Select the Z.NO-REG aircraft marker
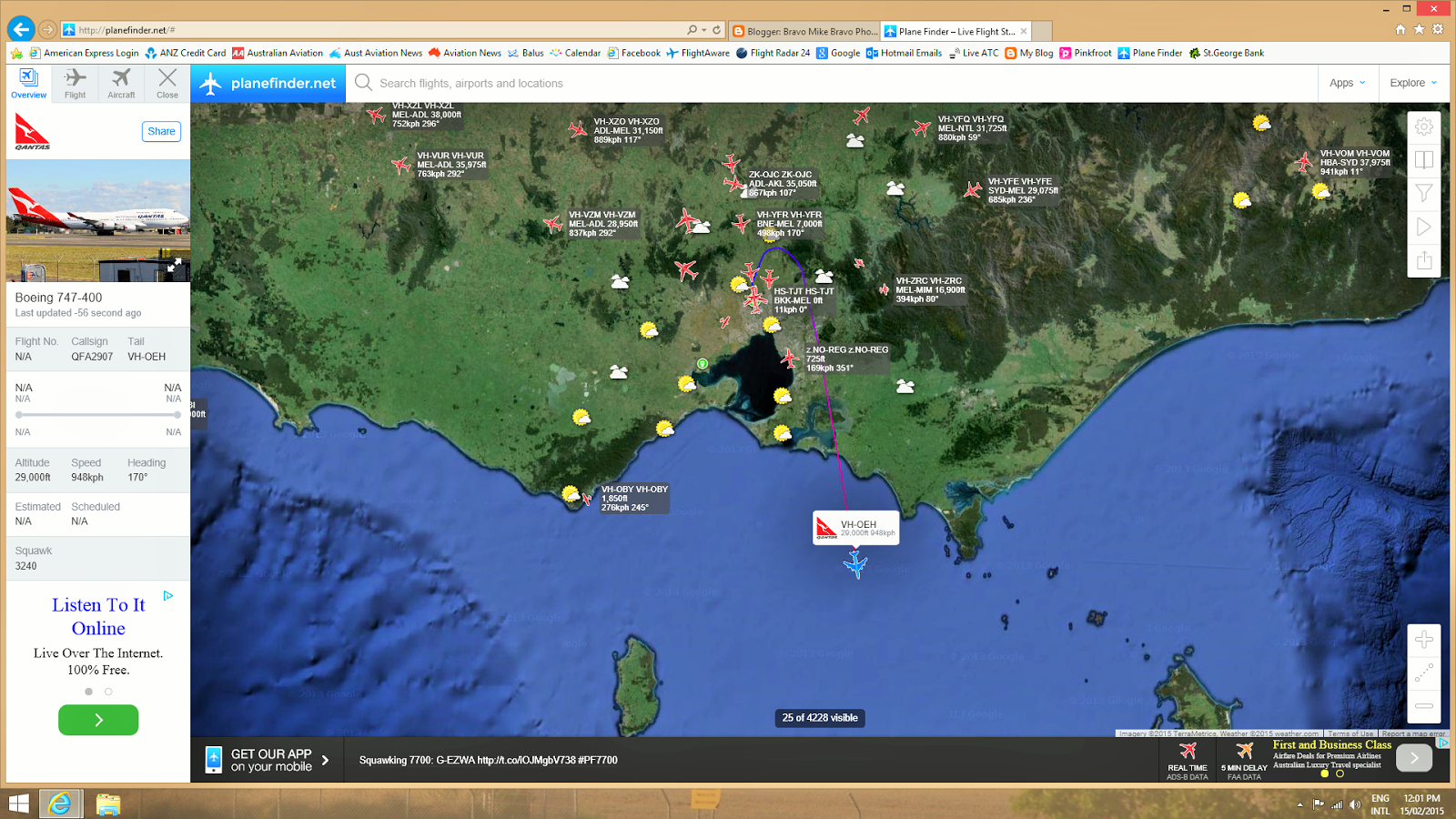 790,358
